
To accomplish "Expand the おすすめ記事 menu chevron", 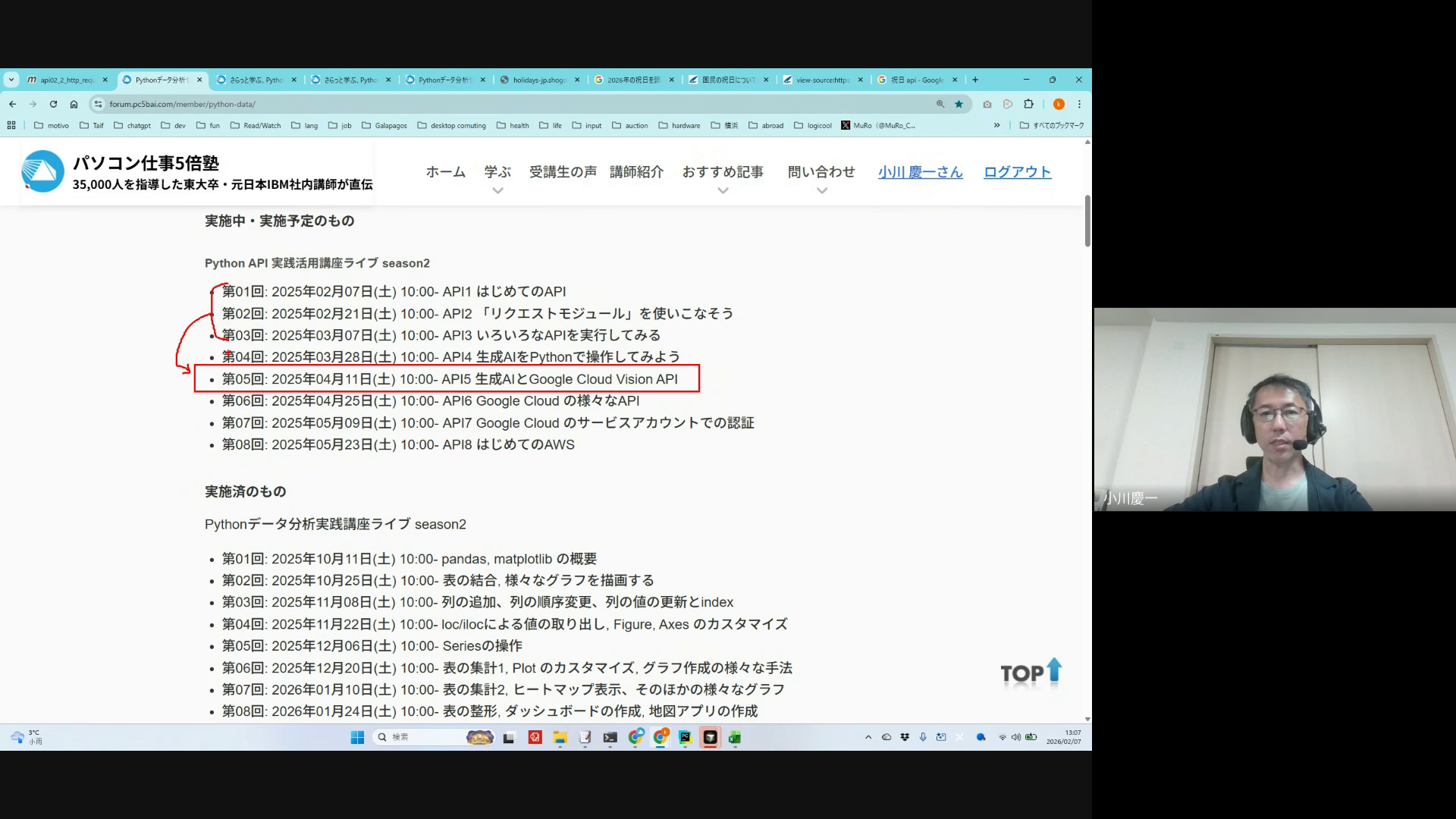I will click(x=723, y=190).
